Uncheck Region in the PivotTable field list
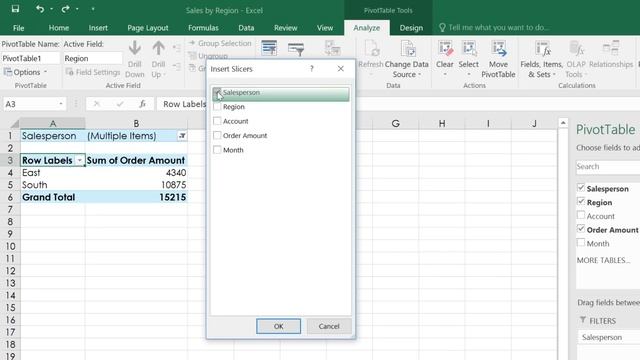640x360 pixels. (581, 202)
